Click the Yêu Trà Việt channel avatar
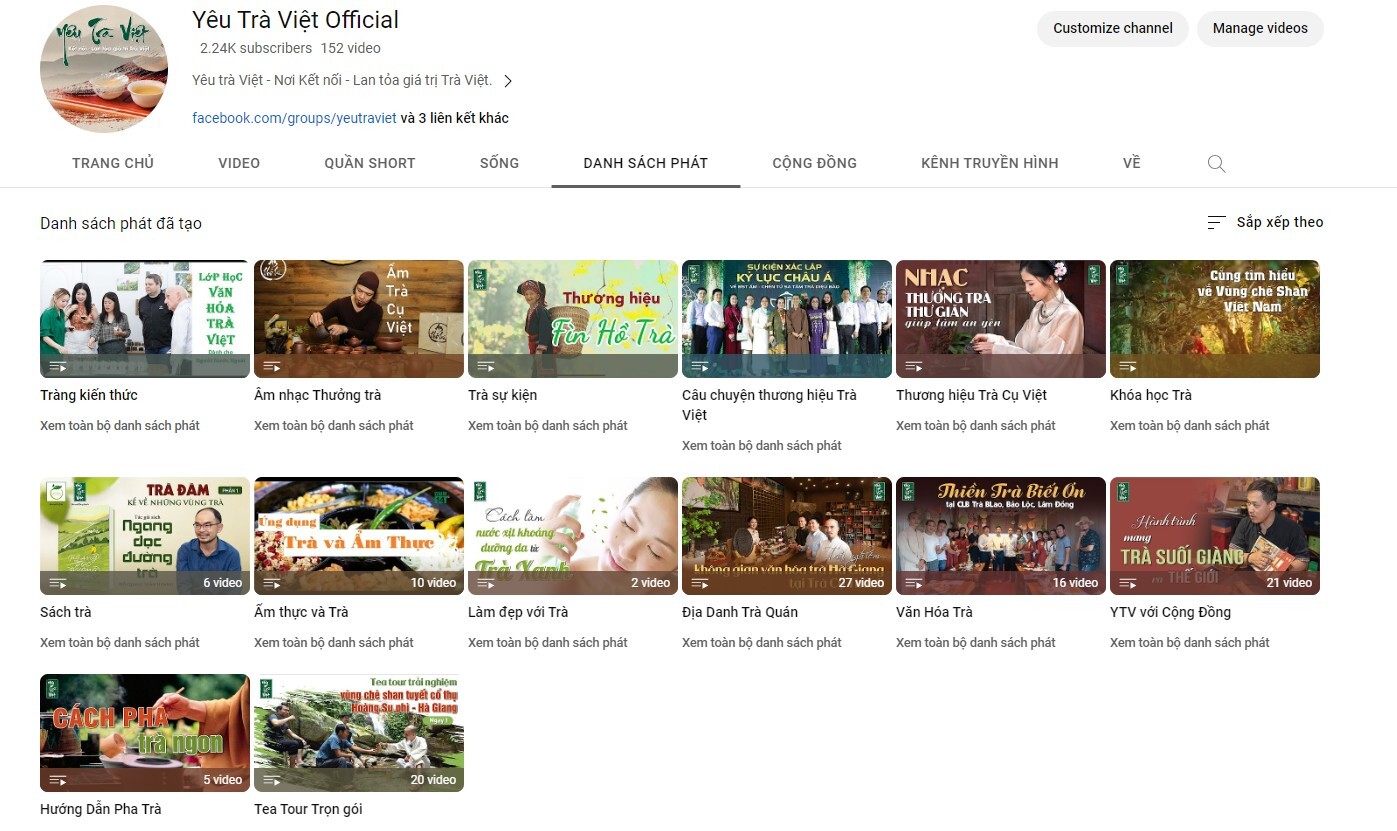1397x831 pixels. (104, 69)
